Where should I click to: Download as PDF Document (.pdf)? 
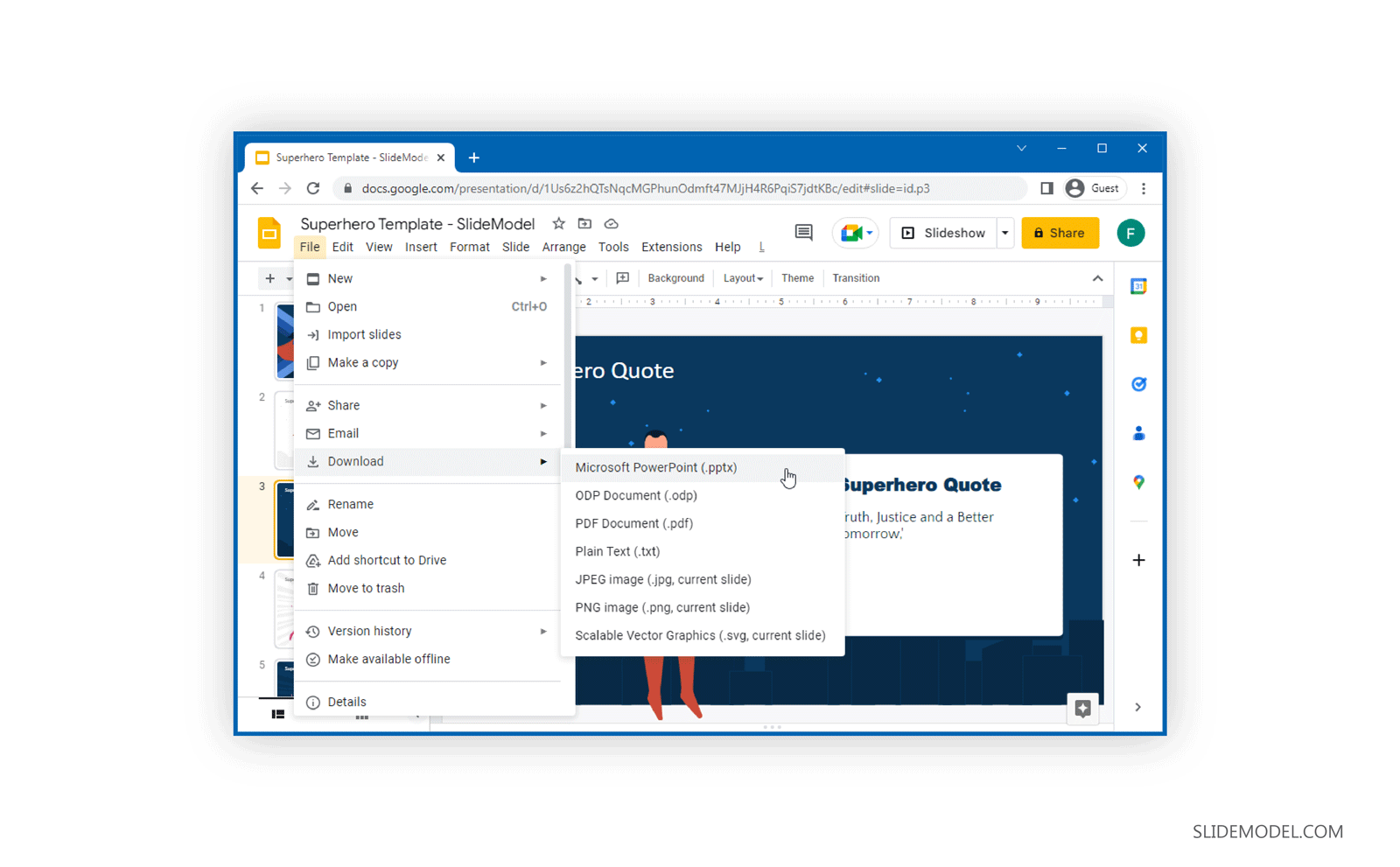tap(703, 523)
